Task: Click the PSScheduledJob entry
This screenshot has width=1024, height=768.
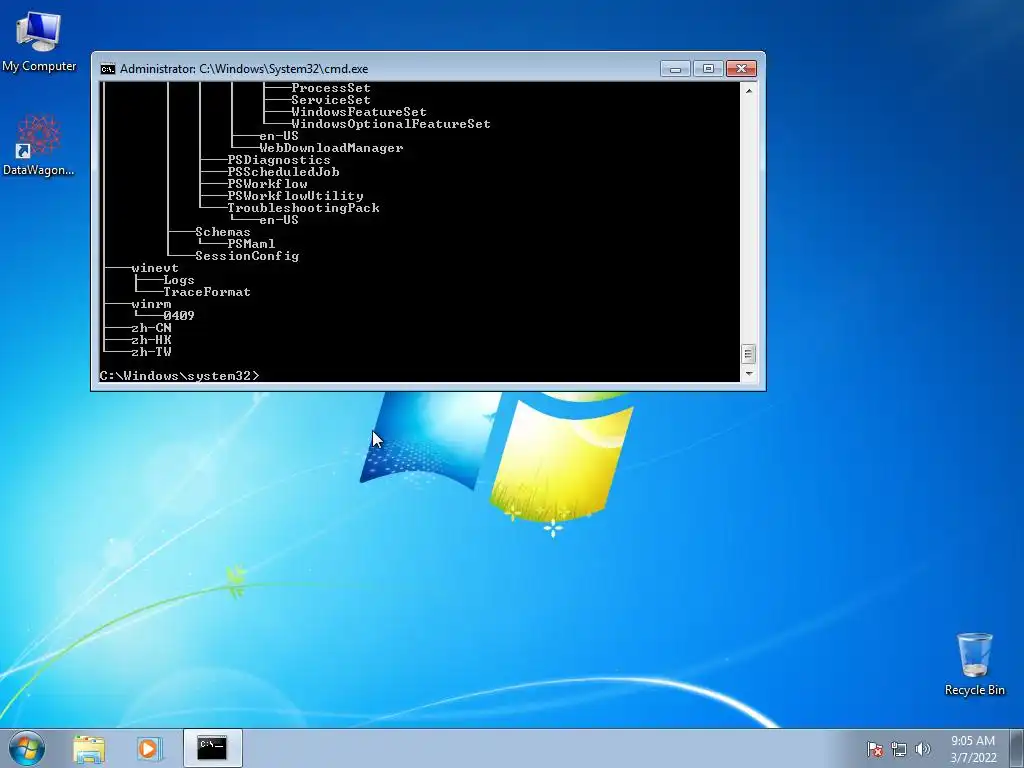Action: pyautogui.click(x=283, y=172)
